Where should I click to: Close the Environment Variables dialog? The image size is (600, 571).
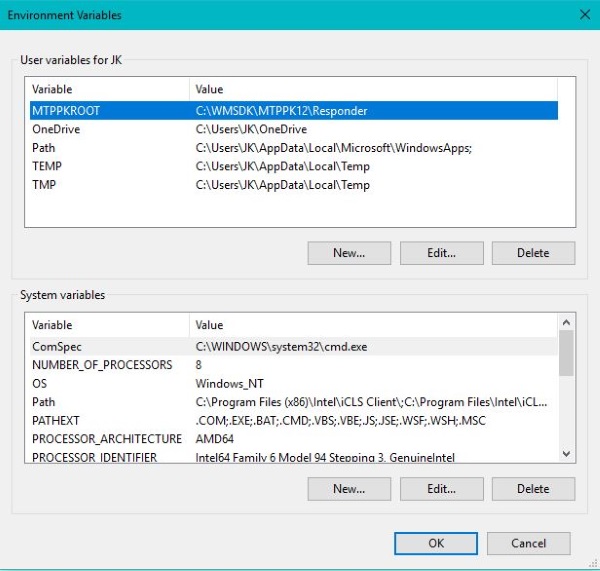585,15
